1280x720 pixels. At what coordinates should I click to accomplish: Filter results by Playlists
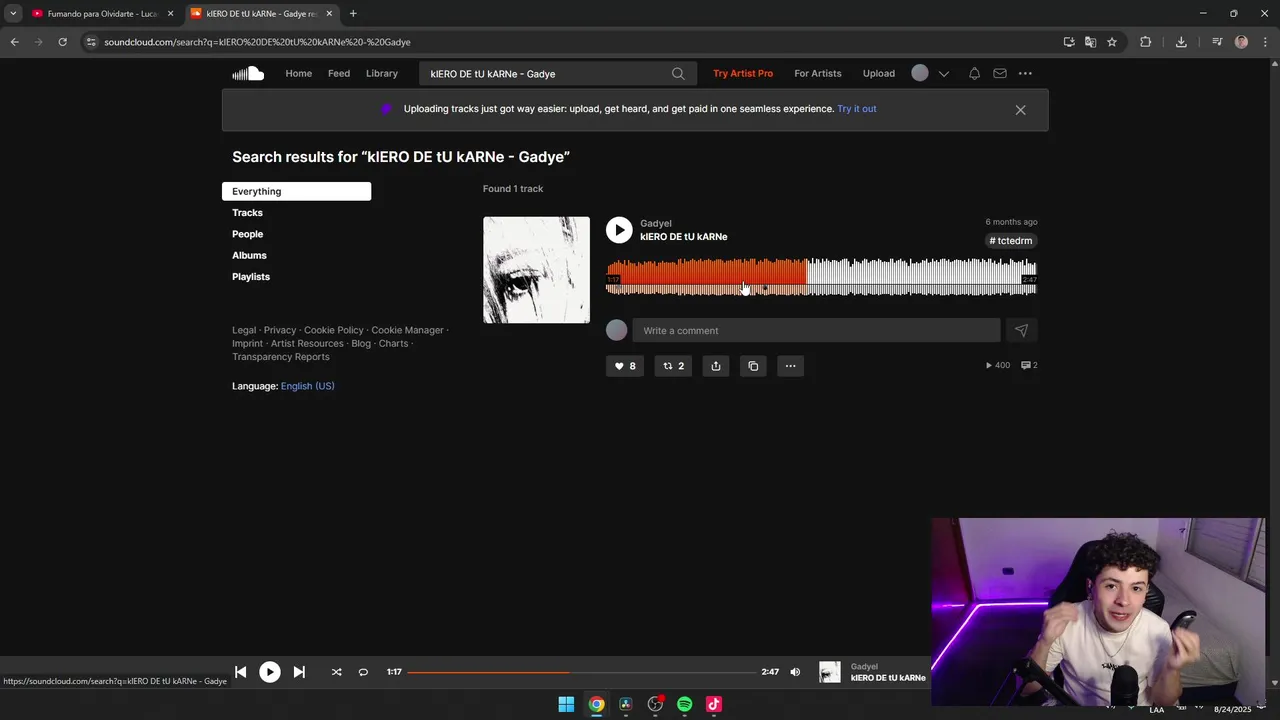coord(251,277)
